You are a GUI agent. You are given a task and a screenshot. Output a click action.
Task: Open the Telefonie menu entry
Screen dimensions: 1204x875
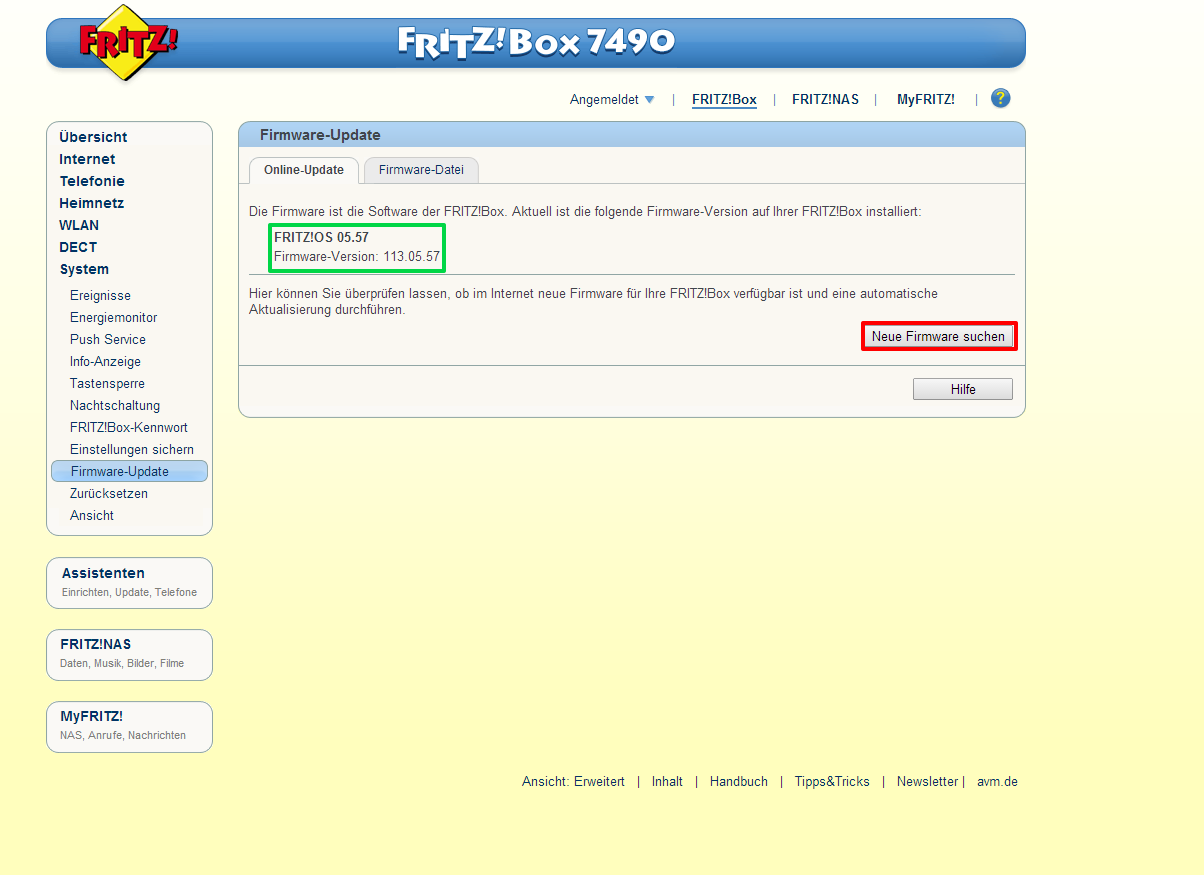tap(92, 181)
